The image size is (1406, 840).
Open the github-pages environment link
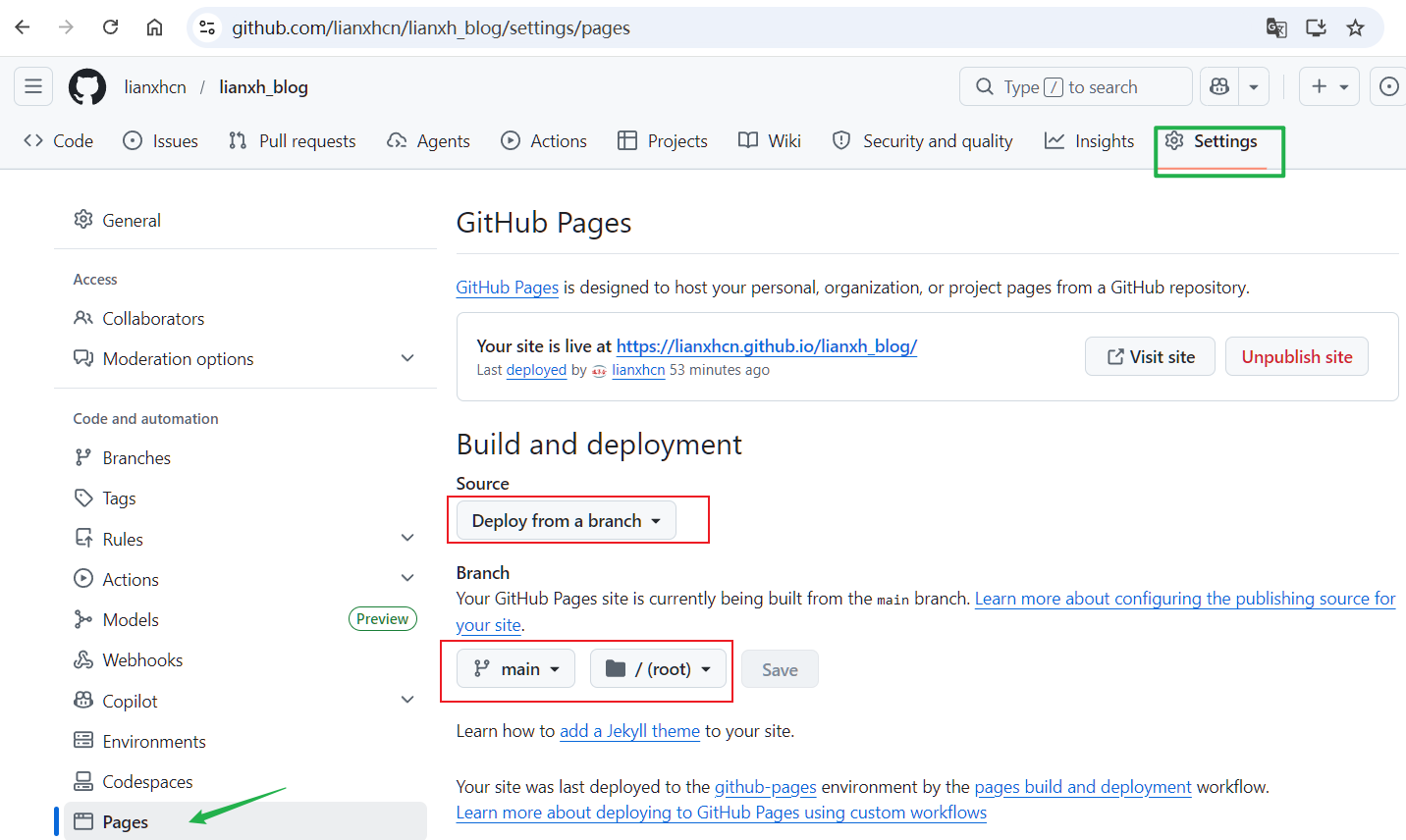[x=766, y=787]
